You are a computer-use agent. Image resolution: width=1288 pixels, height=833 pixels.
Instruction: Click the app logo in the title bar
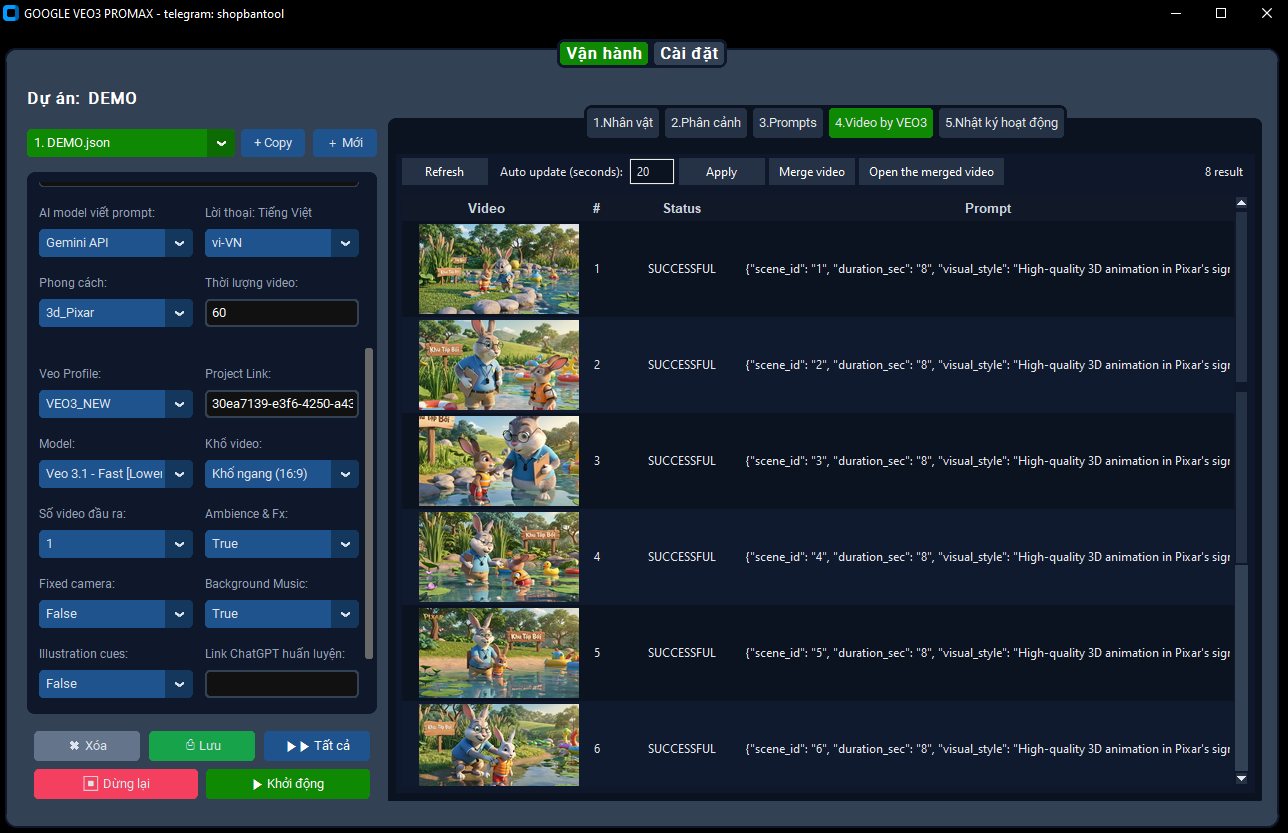pyautogui.click(x=14, y=13)
